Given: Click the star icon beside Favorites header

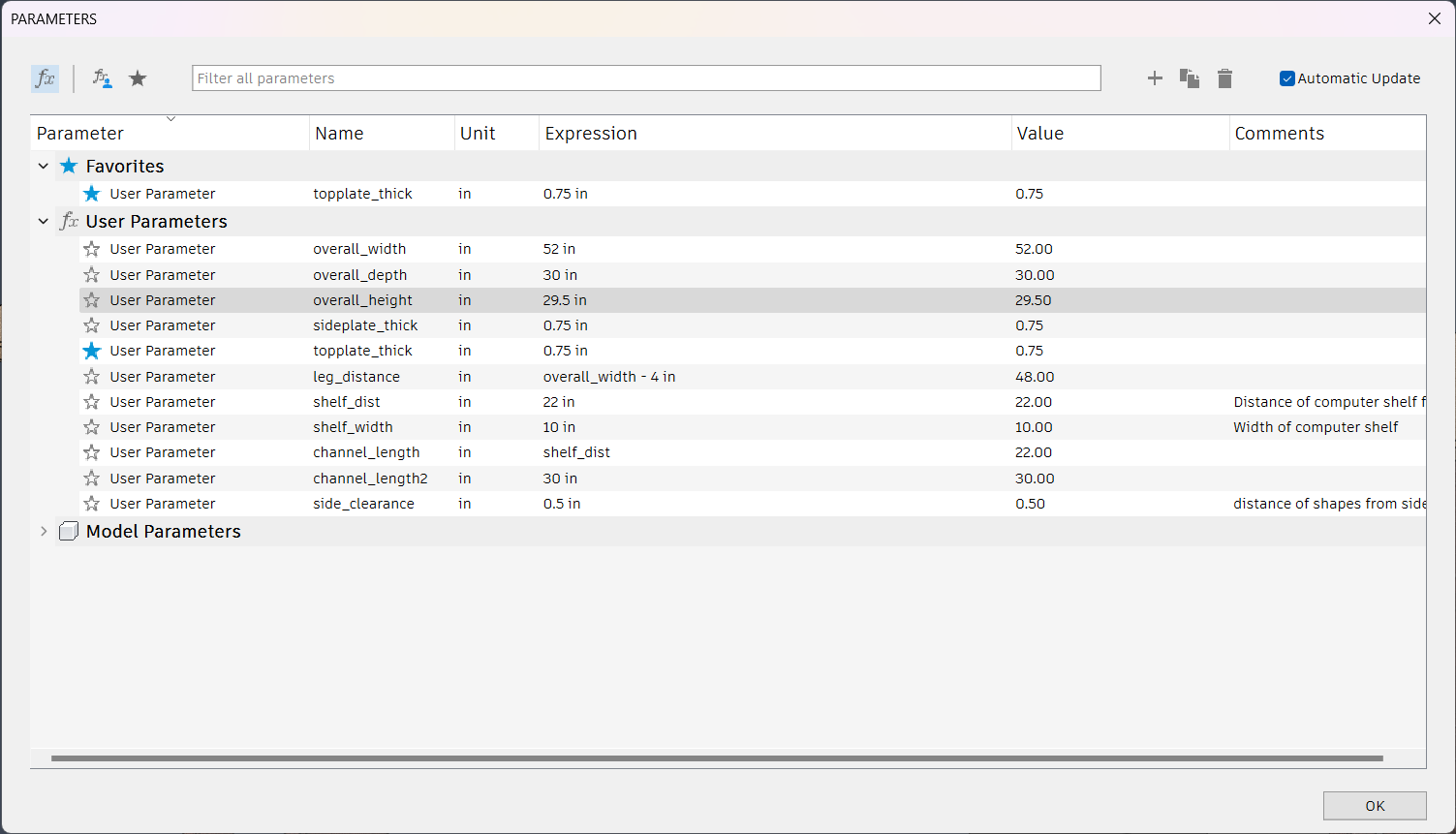Looking at the screenshot, I should click(x=68, y=166).
